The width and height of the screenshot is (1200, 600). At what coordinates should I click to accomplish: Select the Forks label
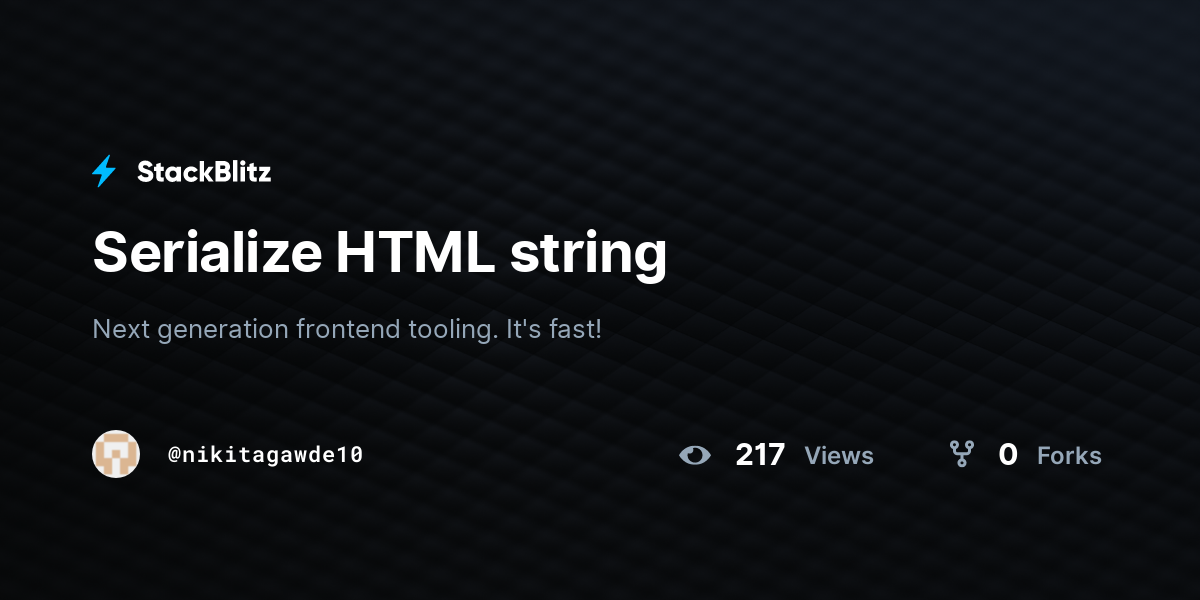point(1069,456)
